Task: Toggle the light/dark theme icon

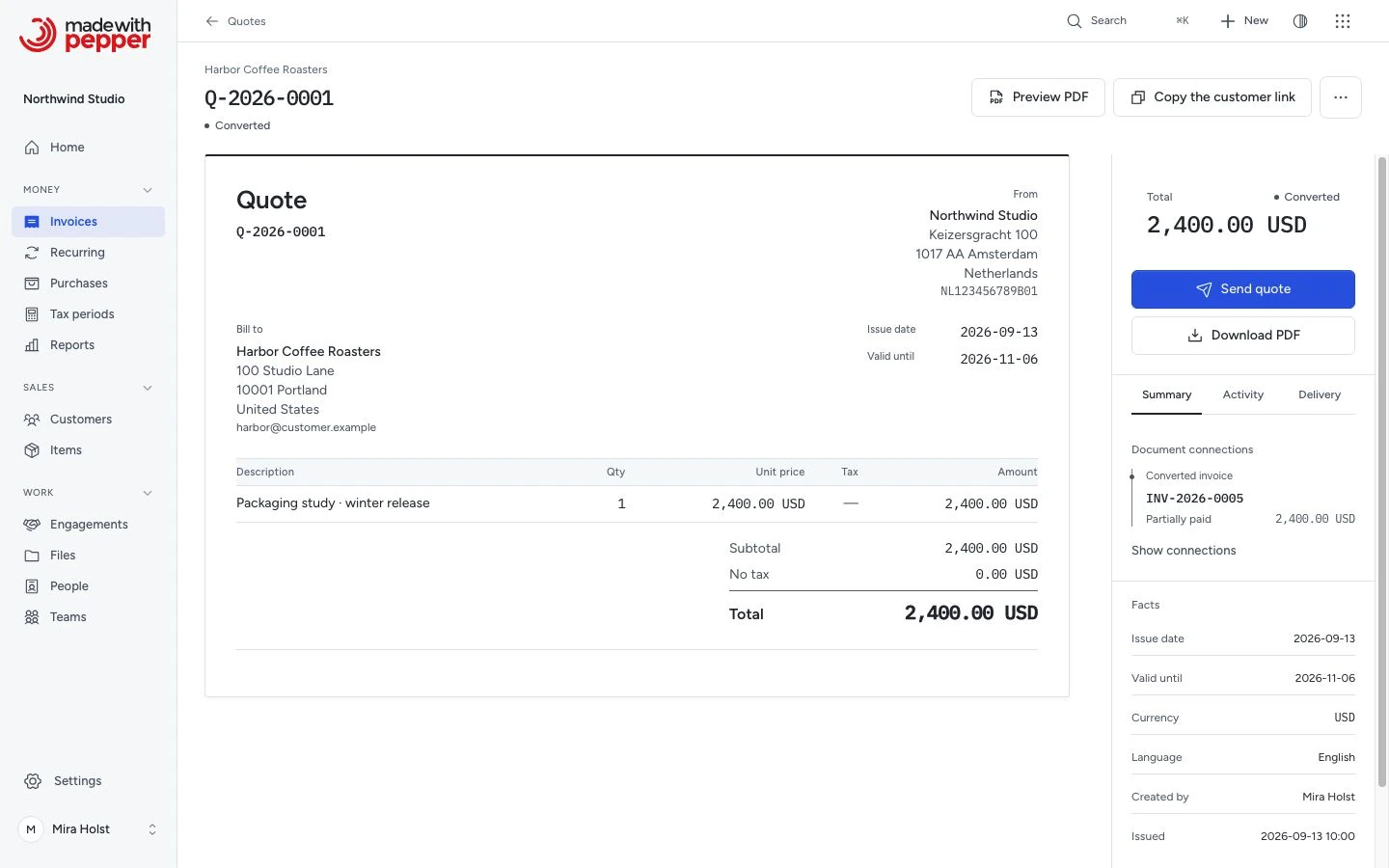Action: pyautogui.click(x=1300, y=21)
